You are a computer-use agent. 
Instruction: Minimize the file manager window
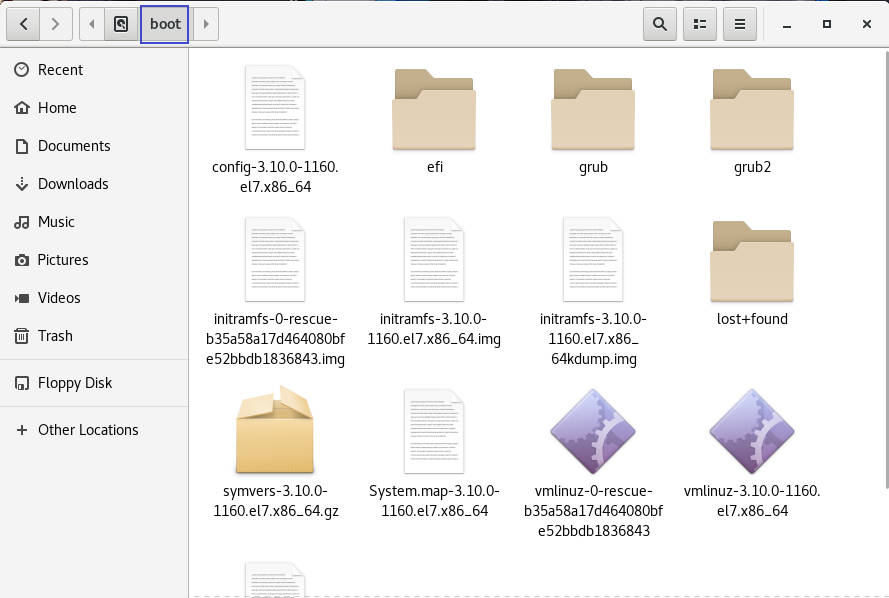point(787,24)
